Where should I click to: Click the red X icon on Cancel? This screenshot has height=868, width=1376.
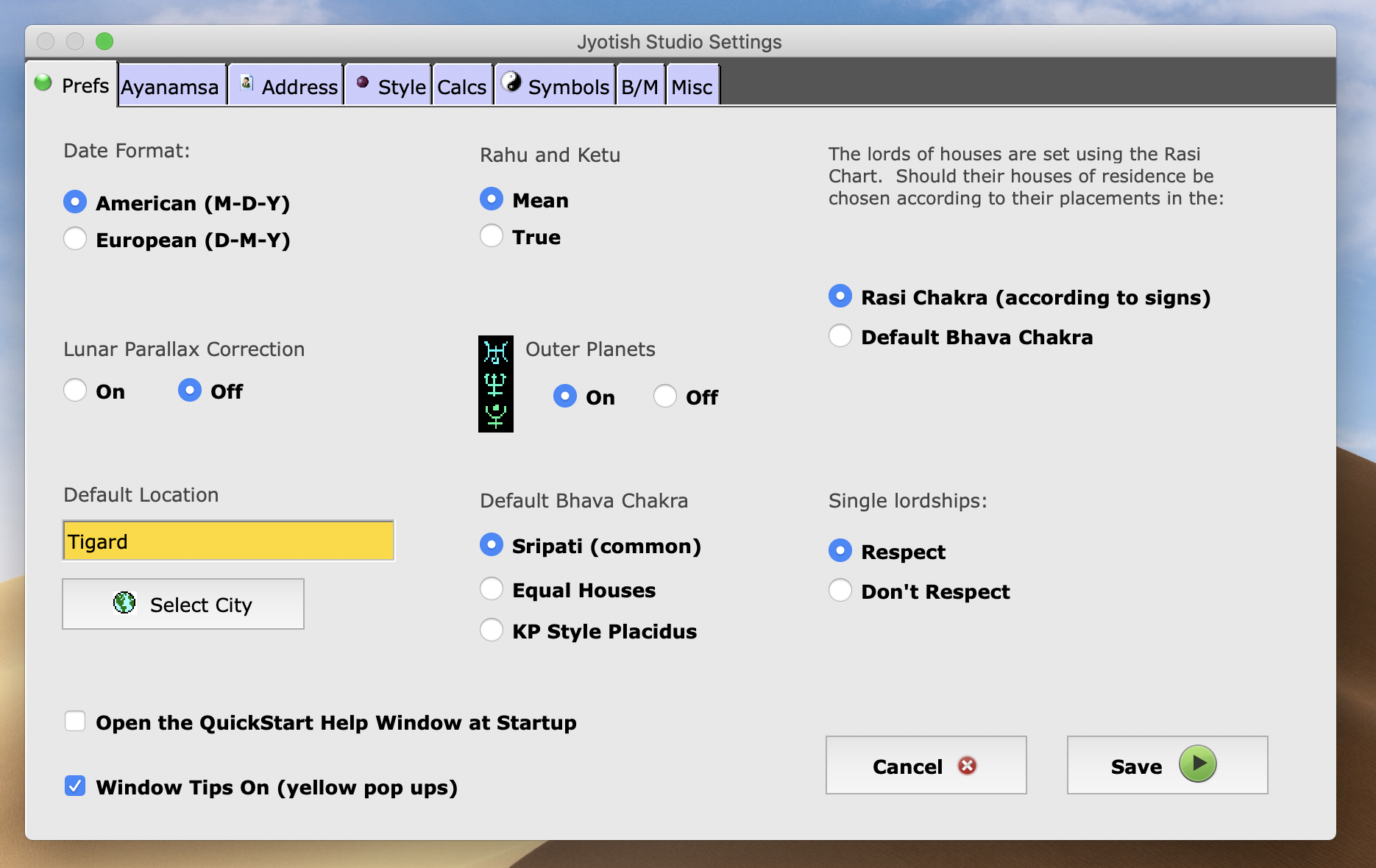coord(967,766)
